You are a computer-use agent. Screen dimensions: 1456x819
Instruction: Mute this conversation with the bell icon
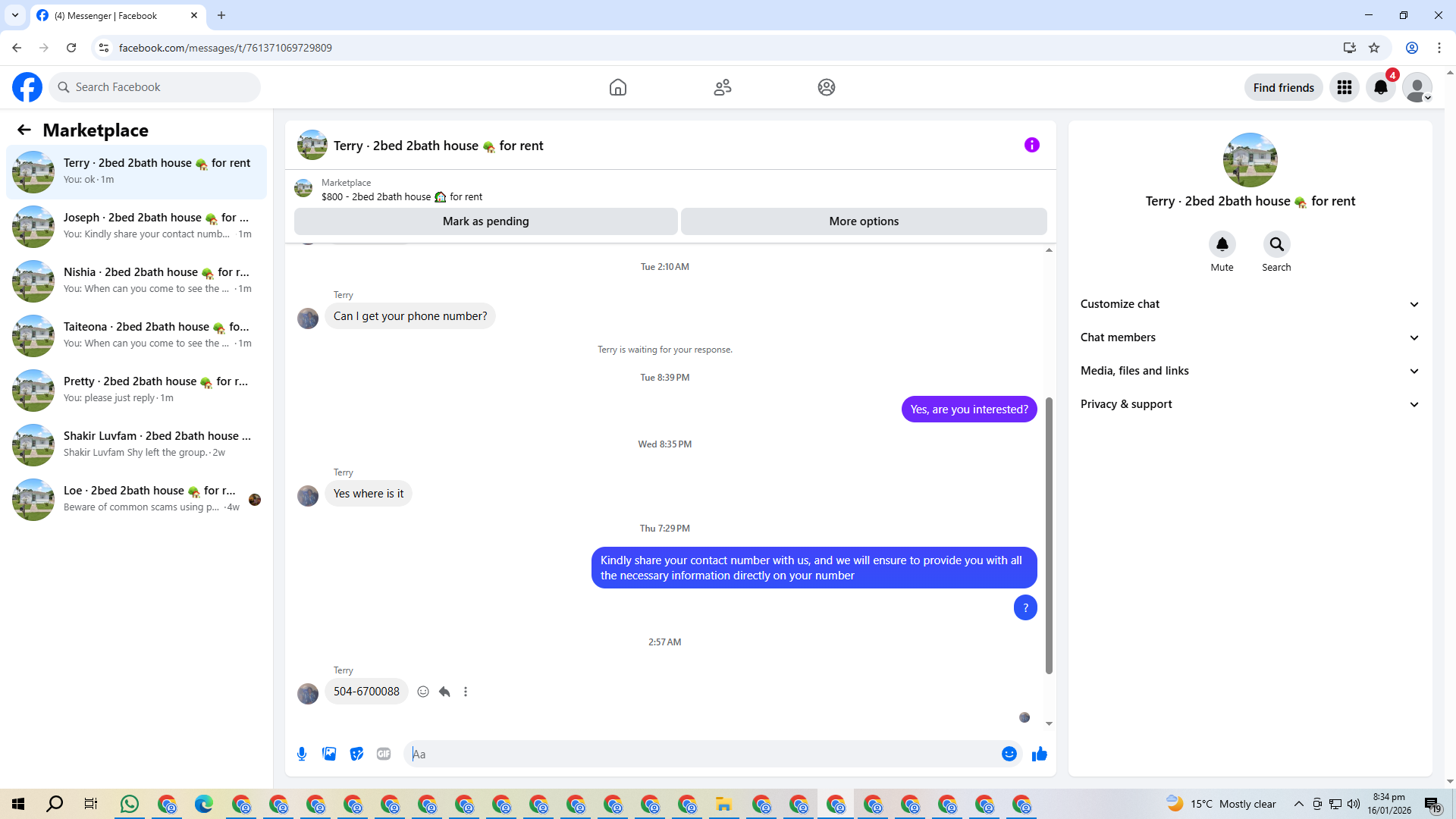tap(1222, 244)
